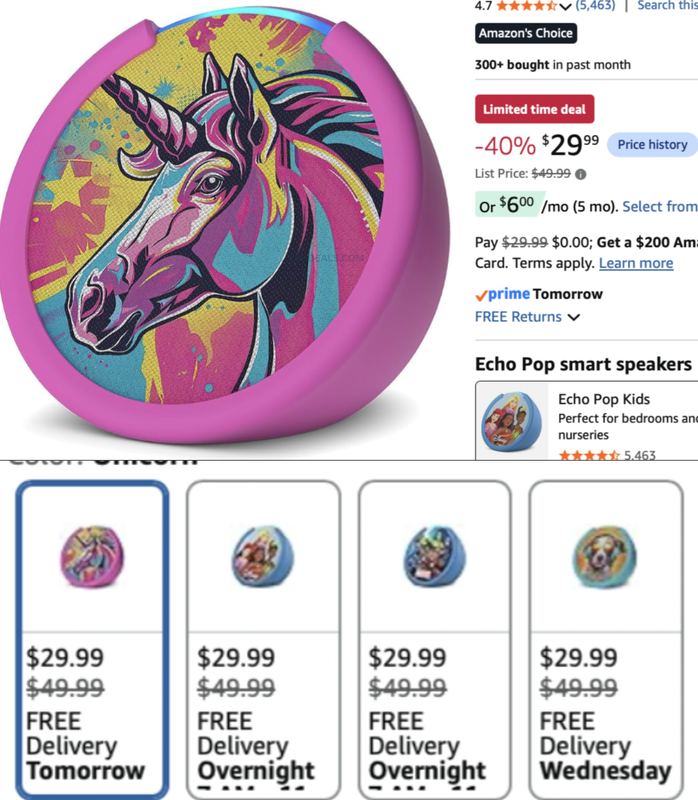Open the 5,463 ratings count link
This screenshot has width=698, height=800.
point(595,6)
